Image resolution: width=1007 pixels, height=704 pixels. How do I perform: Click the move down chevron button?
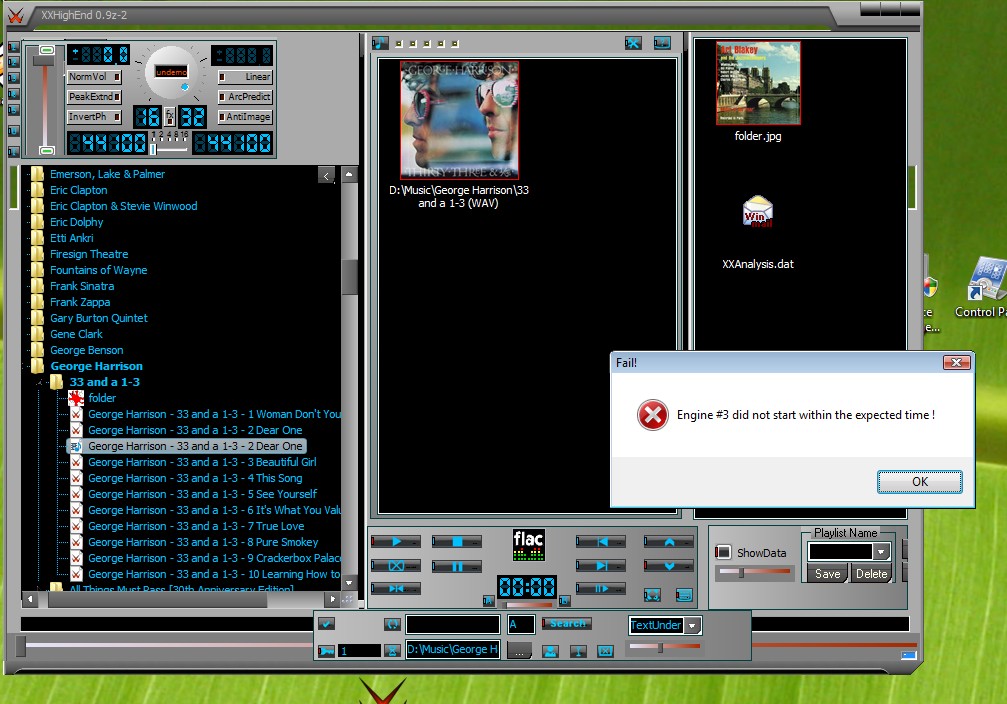point(669,566)
